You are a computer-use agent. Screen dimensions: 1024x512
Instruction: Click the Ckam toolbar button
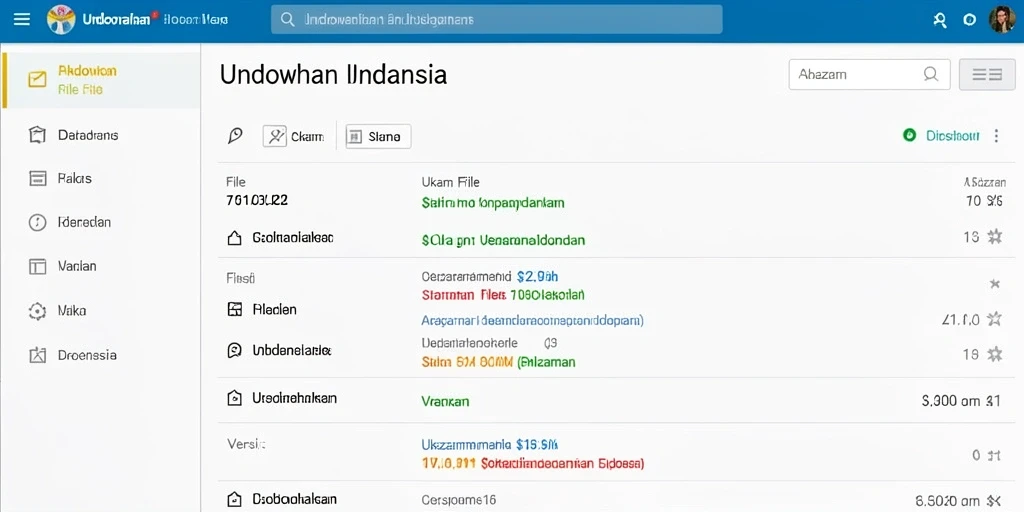coord(295,136)
